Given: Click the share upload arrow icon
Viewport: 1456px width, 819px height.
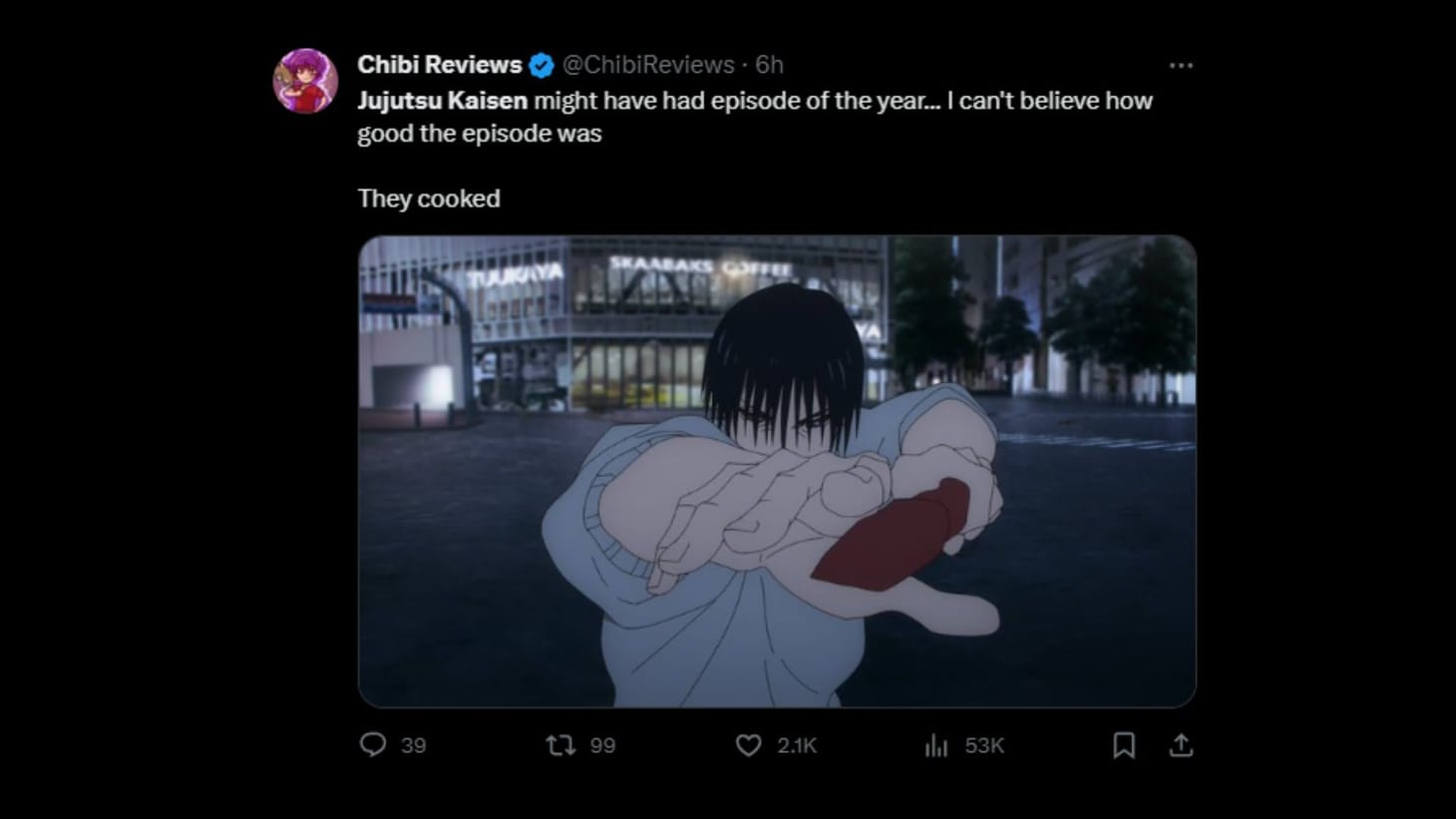Looking at the screenshot, I should coord(1181,745).
